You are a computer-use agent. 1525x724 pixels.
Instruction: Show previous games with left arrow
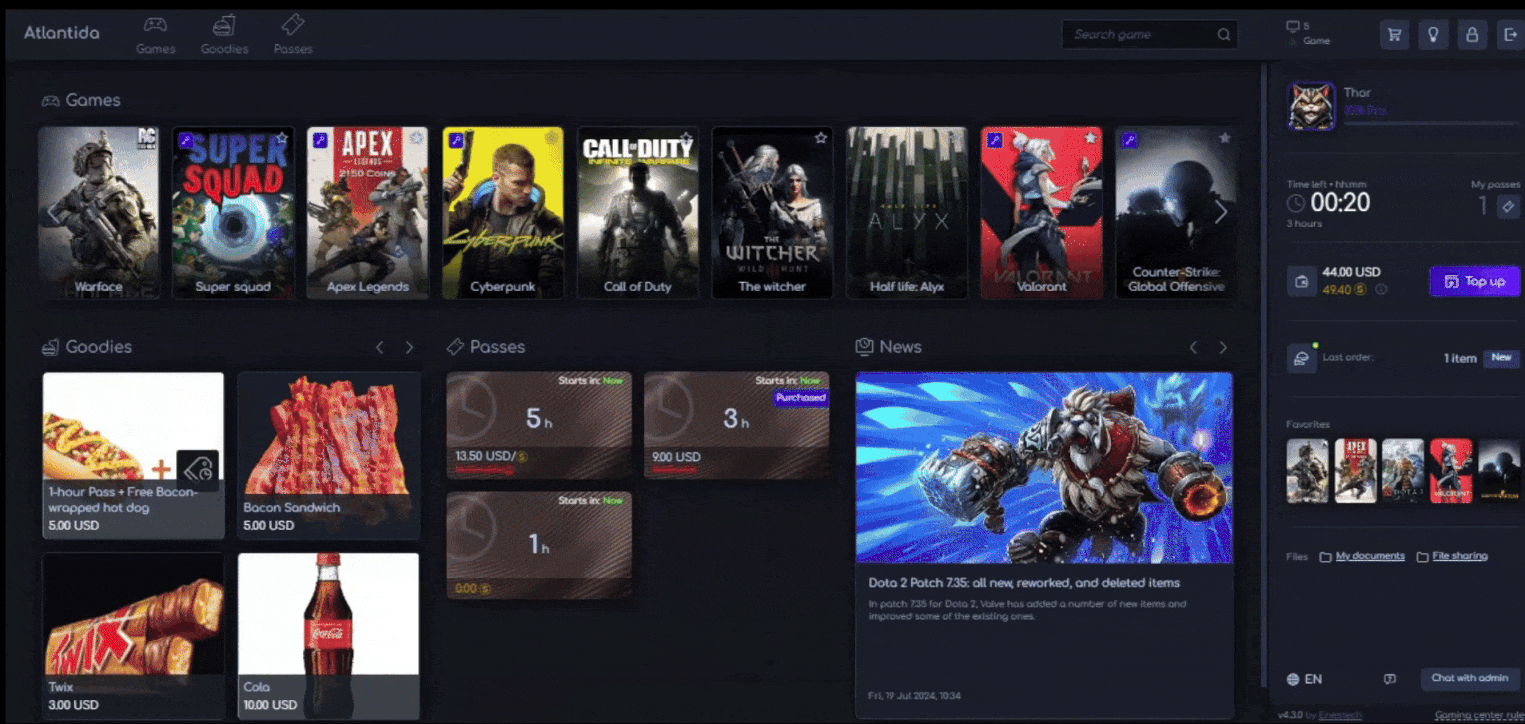[54, 212]
